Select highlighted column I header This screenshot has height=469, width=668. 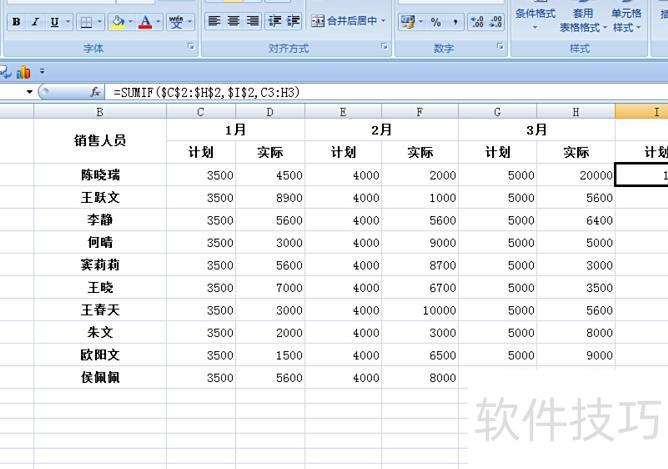[x=642, y=112]
